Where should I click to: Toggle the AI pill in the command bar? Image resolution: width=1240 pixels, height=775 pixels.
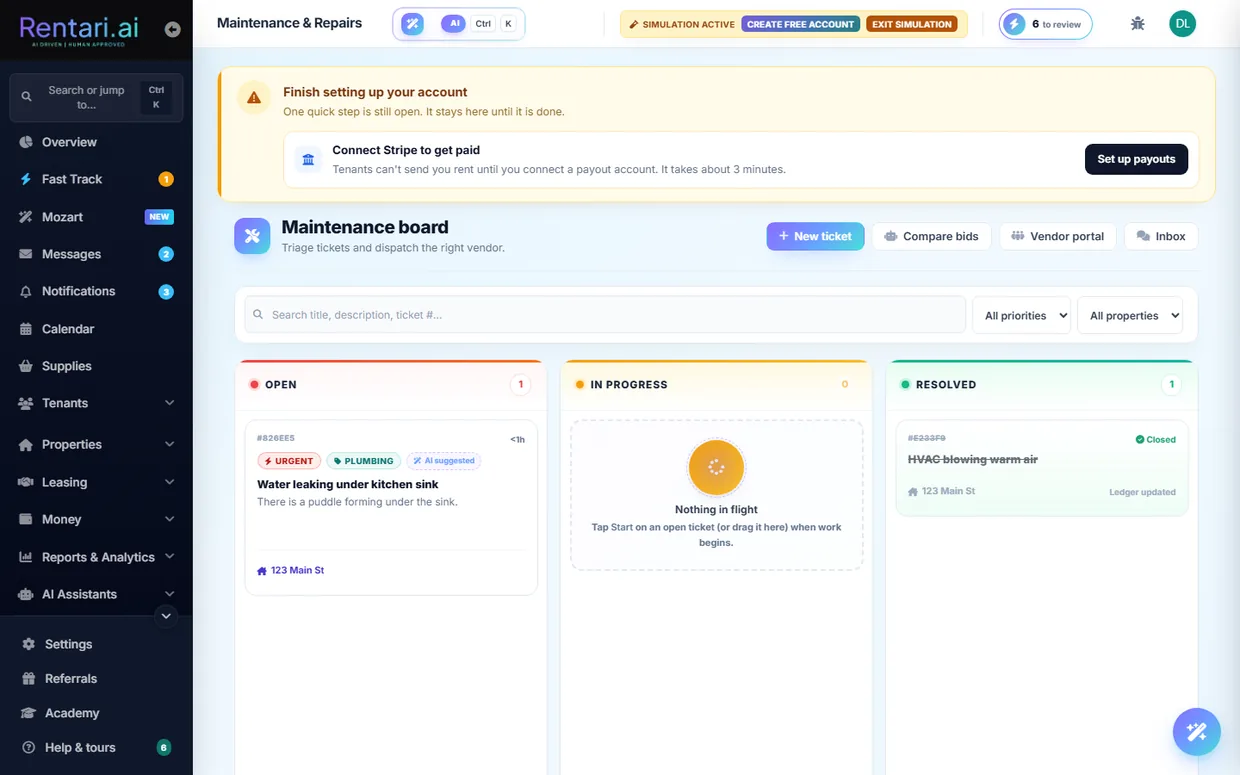click(454, 23)
